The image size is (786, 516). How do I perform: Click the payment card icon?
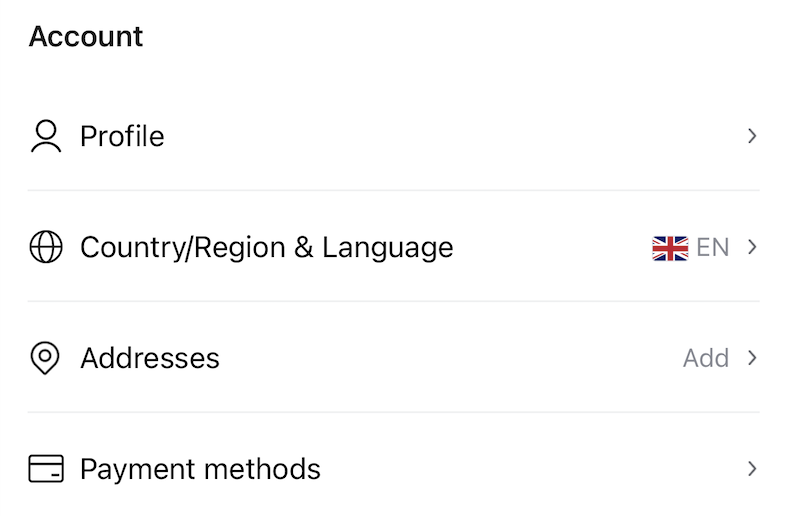click(x=46, y=469)
